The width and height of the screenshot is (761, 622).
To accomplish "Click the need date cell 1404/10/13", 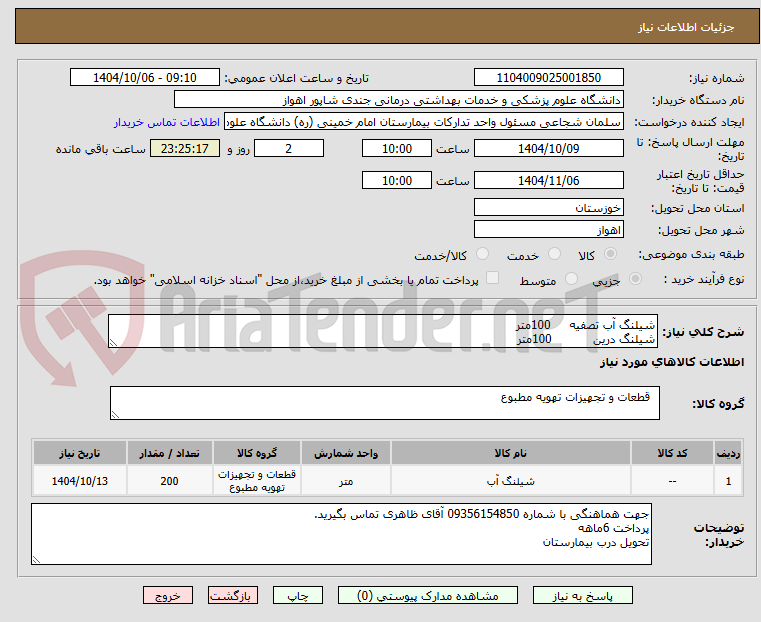I will pyautogui.click(x=80, y=481).
